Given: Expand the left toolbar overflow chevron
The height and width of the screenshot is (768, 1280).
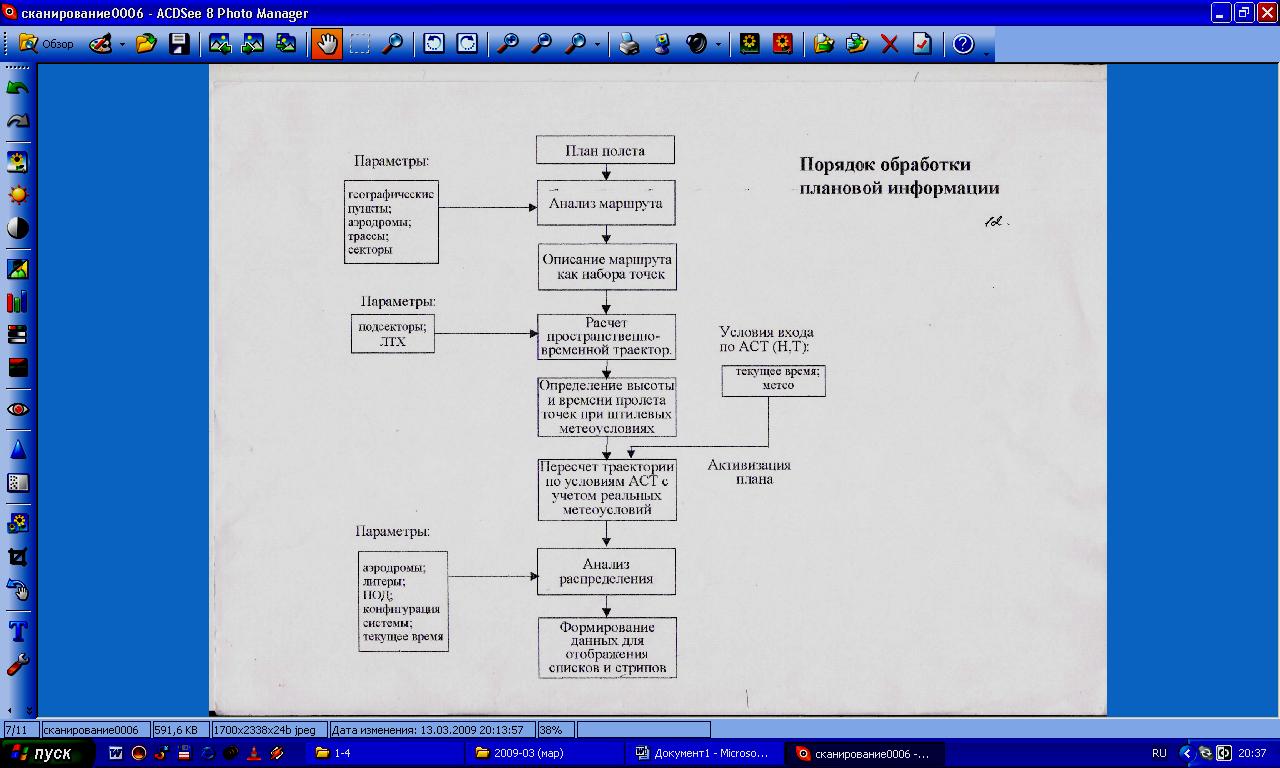Looking at the screenshot, I should point(29,710).
